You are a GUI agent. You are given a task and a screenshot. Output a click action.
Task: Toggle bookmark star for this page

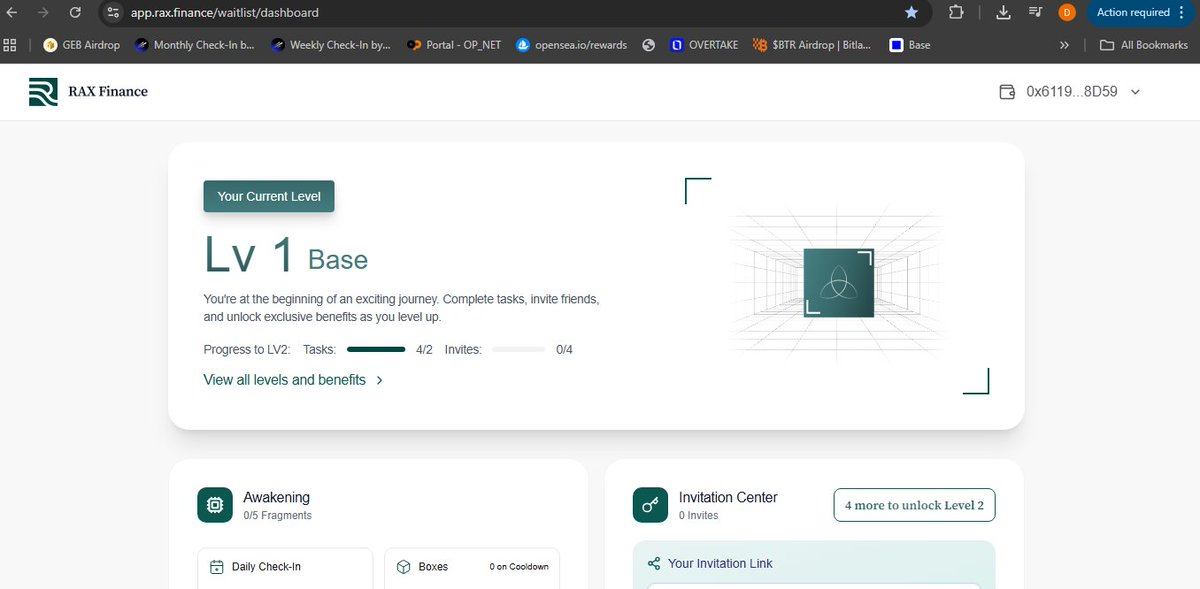(x=911, y=13)
